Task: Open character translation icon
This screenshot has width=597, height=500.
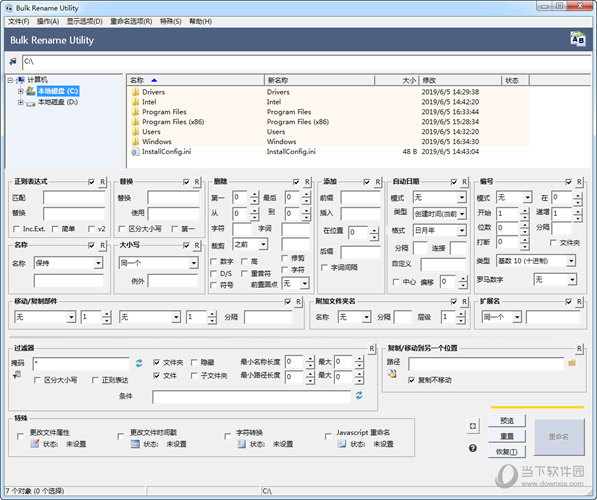Action: tap(241, 444)
